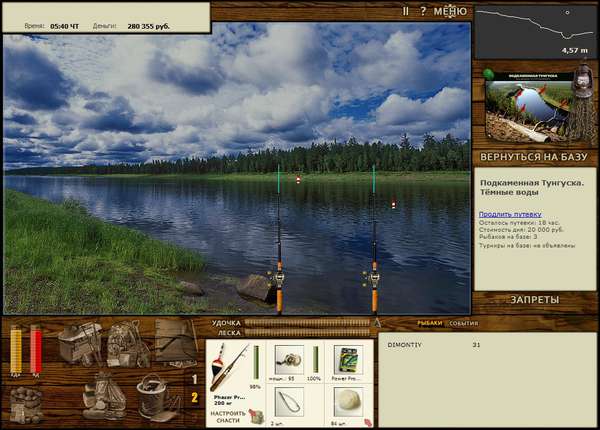Open the groundbait balls sack icon
This screenshot has width=600, height=430.
[26, 405]
